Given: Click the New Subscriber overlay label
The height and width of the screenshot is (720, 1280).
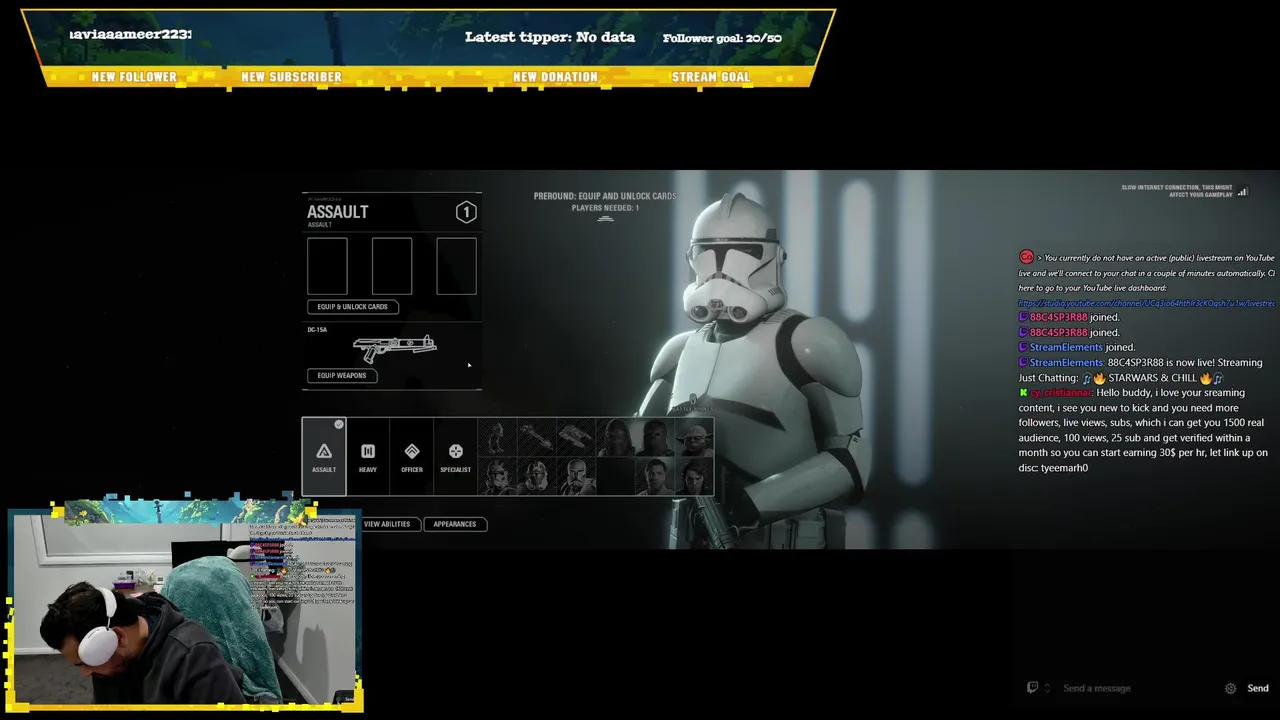Looking at the screenshot, I should click(291, 77).
